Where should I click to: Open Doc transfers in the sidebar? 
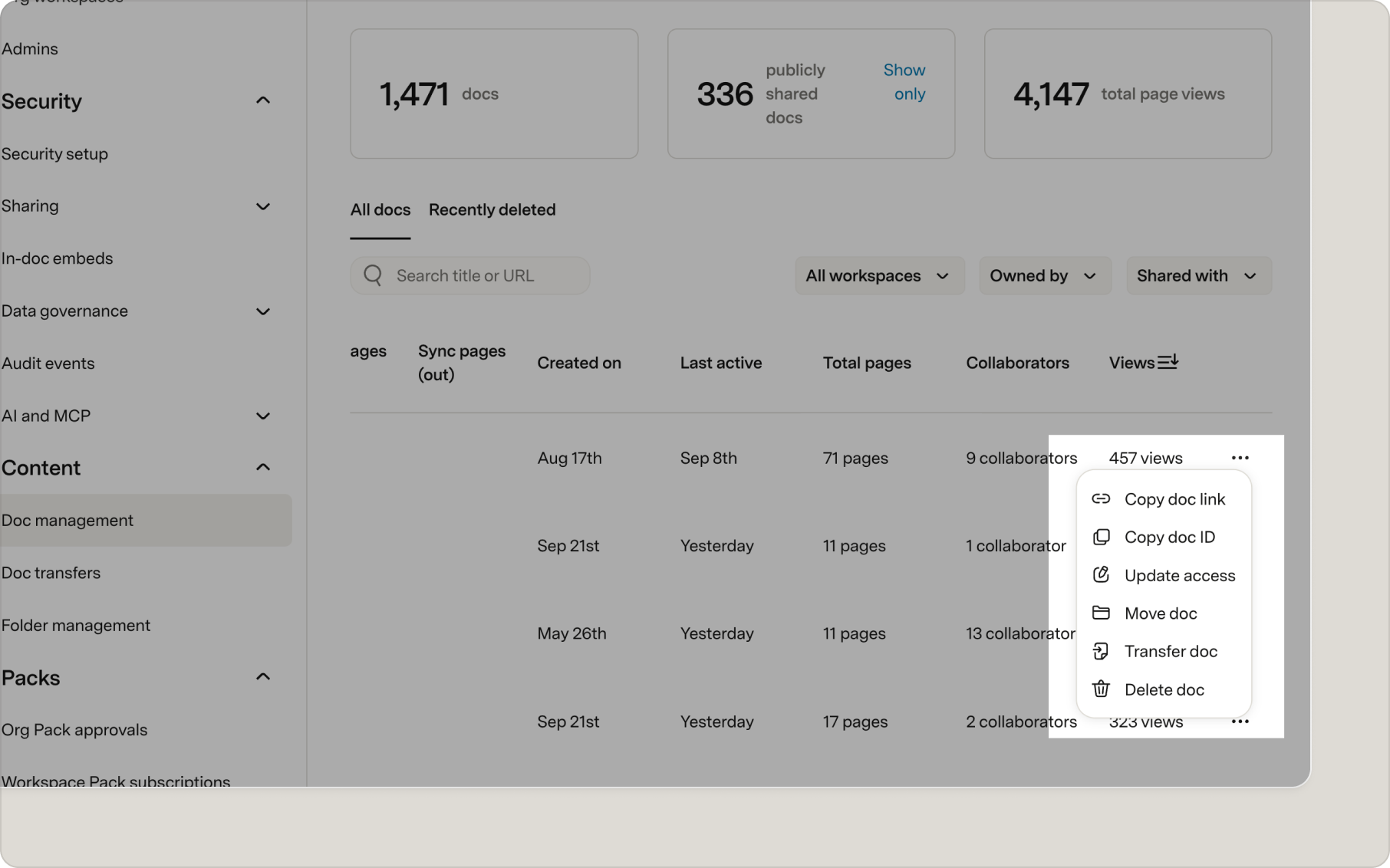pyautogui.click(x=51, y=573)
